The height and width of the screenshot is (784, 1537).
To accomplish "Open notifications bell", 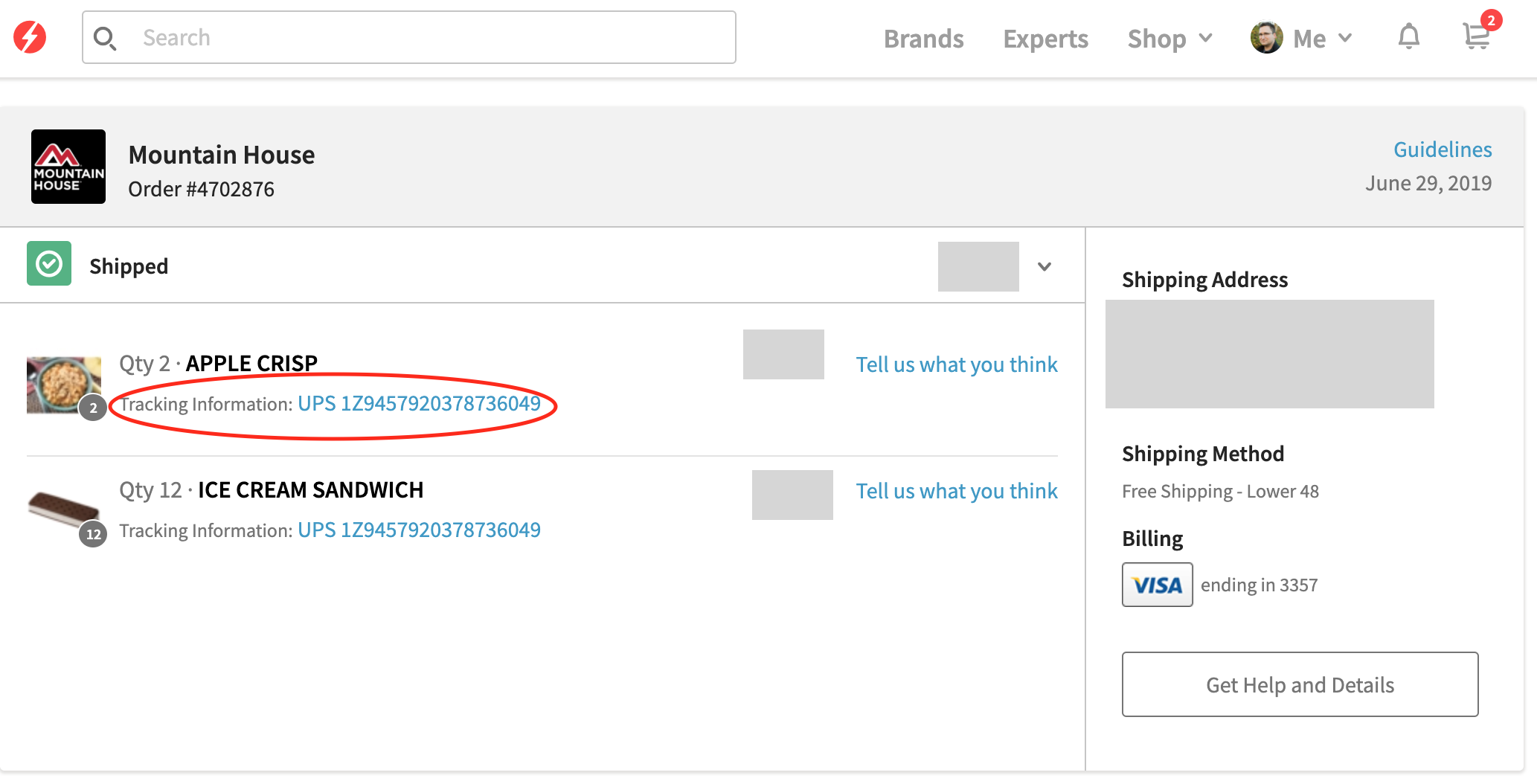I will click(1408, 36).
